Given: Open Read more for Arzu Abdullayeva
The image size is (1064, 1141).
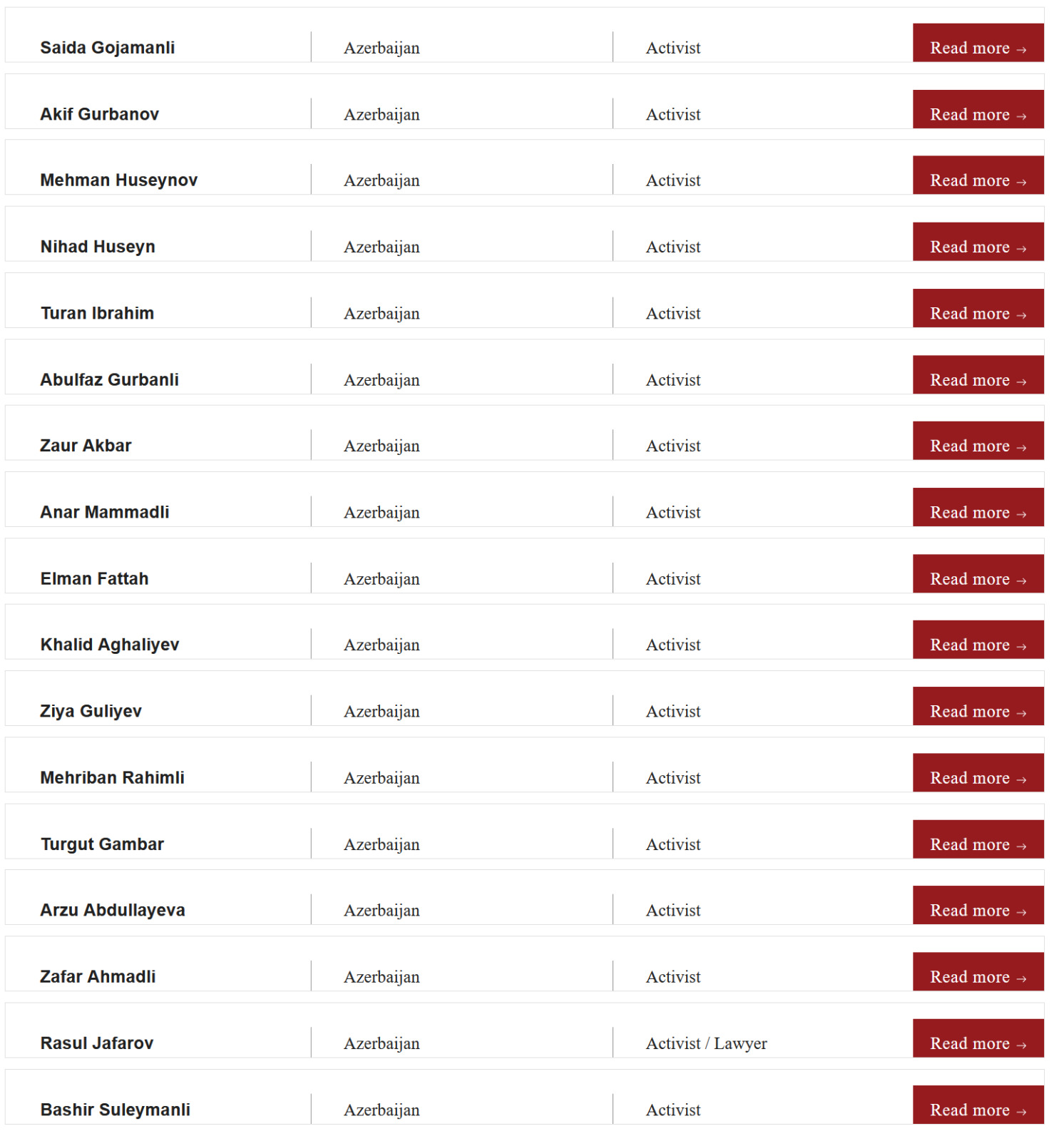Looking at the screenshot, I should coord(977,906).
